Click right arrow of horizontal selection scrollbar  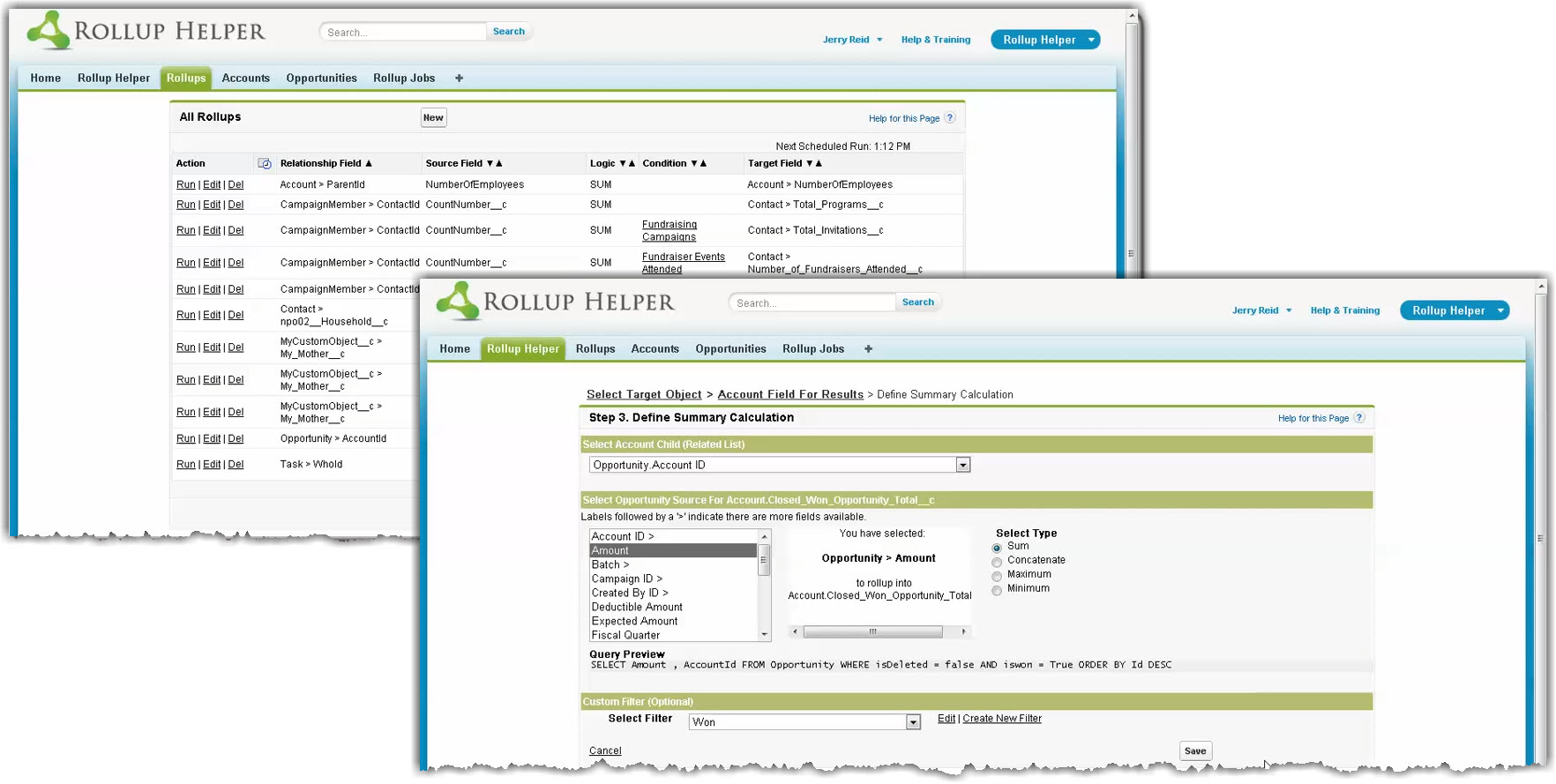pyautogui.click(x=963, y=631)
